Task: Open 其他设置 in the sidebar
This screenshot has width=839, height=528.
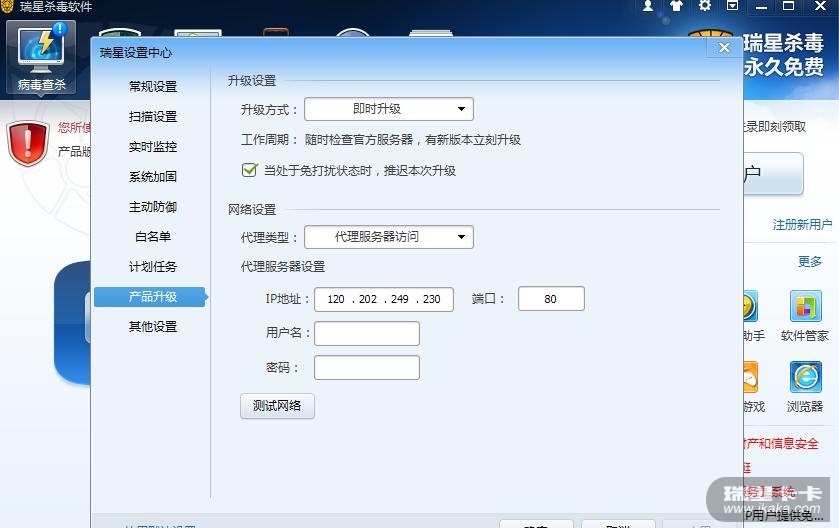Action: tap(152, 326)
